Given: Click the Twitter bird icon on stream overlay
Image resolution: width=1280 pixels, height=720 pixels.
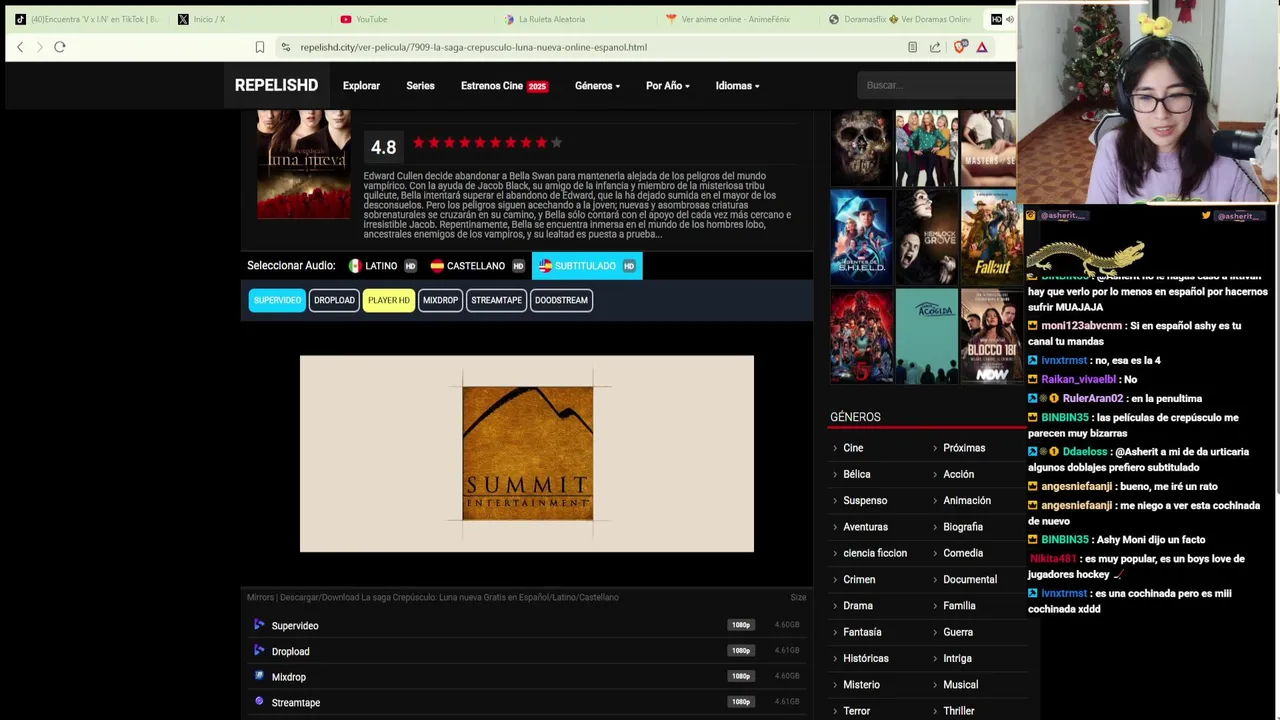Looking at the screenshot, I should click(1206, 215).
